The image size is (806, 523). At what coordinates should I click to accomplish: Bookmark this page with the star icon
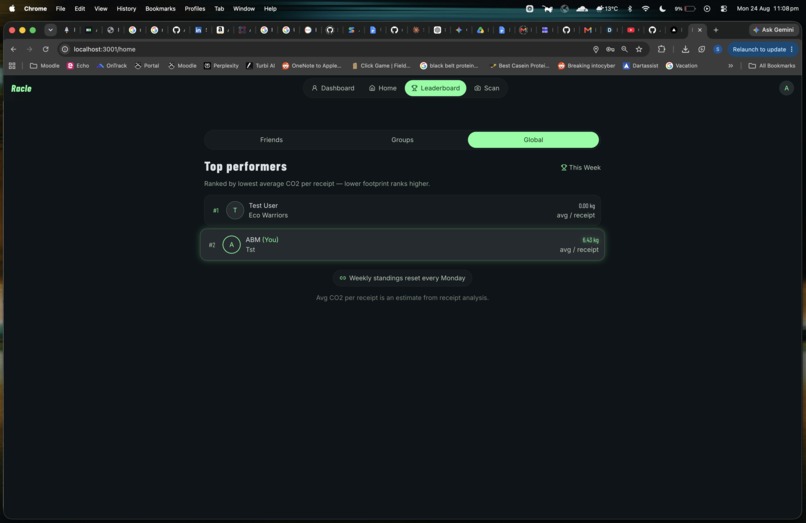click(x=639, y=49)
